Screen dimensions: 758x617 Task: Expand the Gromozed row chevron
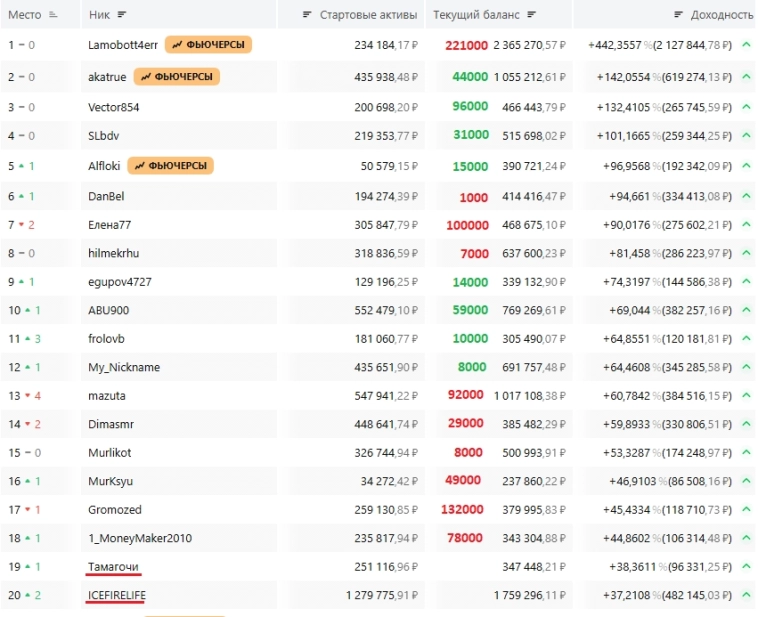(x=746, y=510)
